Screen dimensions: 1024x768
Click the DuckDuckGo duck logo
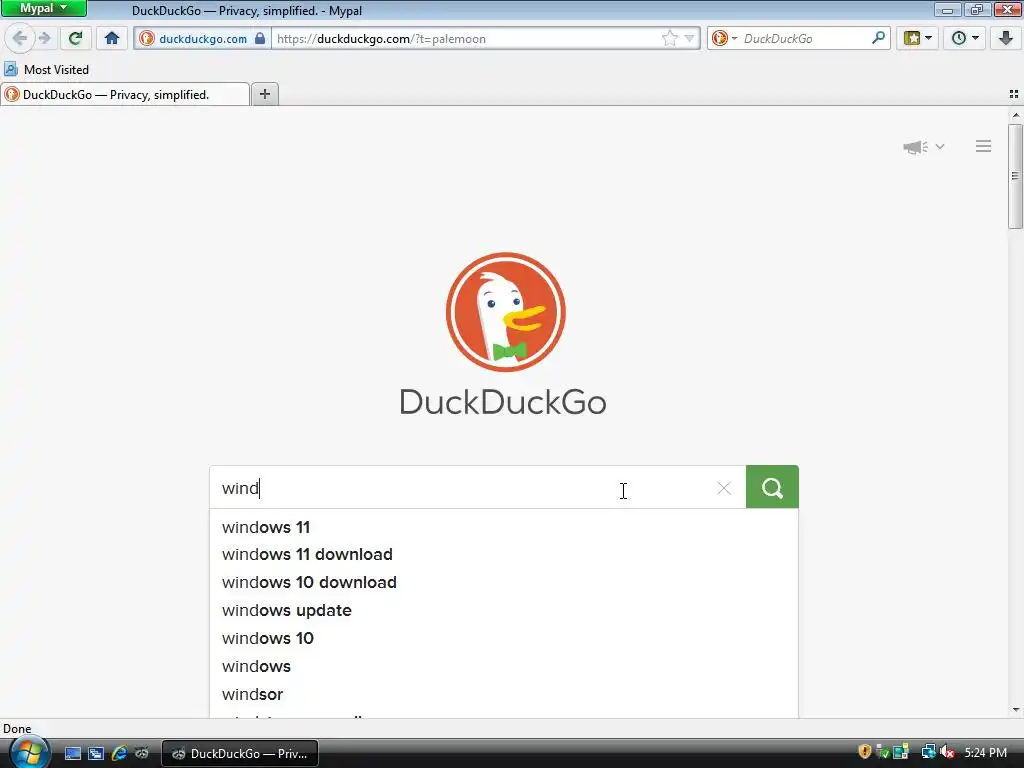tap(505, 312)
